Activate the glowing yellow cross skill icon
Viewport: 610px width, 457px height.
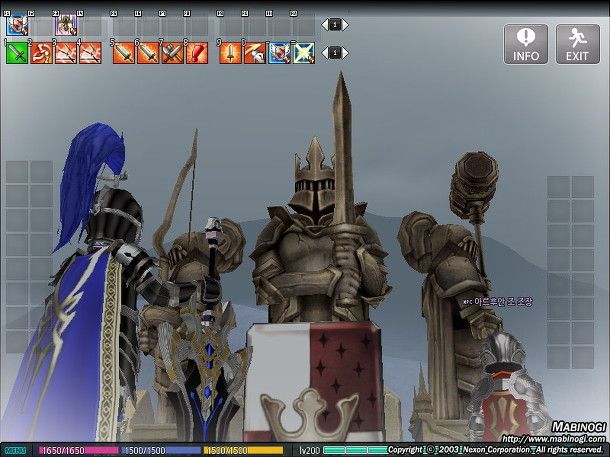(x=304, y=53)
